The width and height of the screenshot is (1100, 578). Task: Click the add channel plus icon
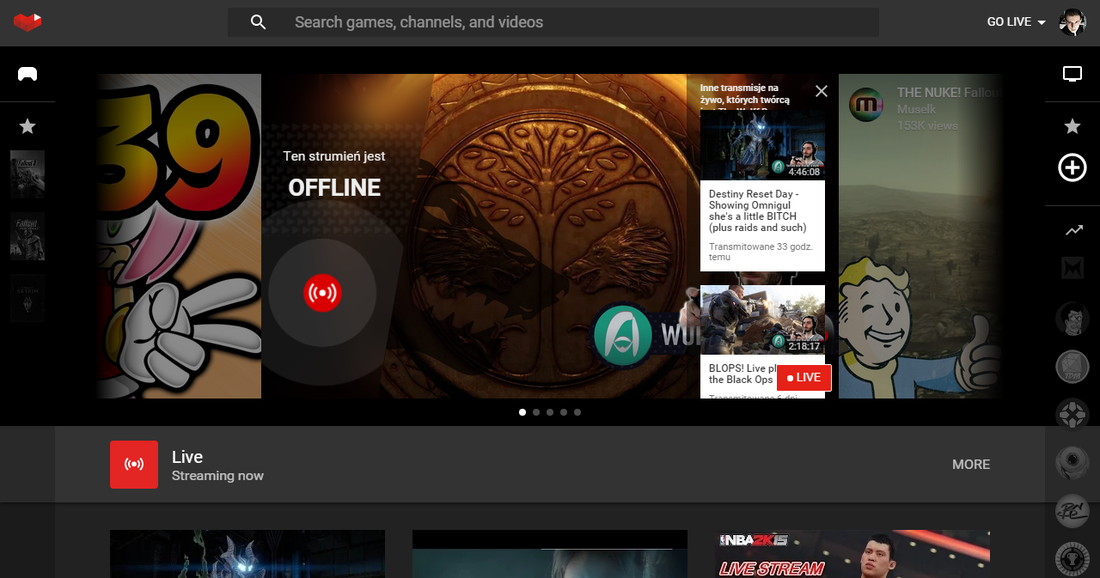[x=1072, y=168]
